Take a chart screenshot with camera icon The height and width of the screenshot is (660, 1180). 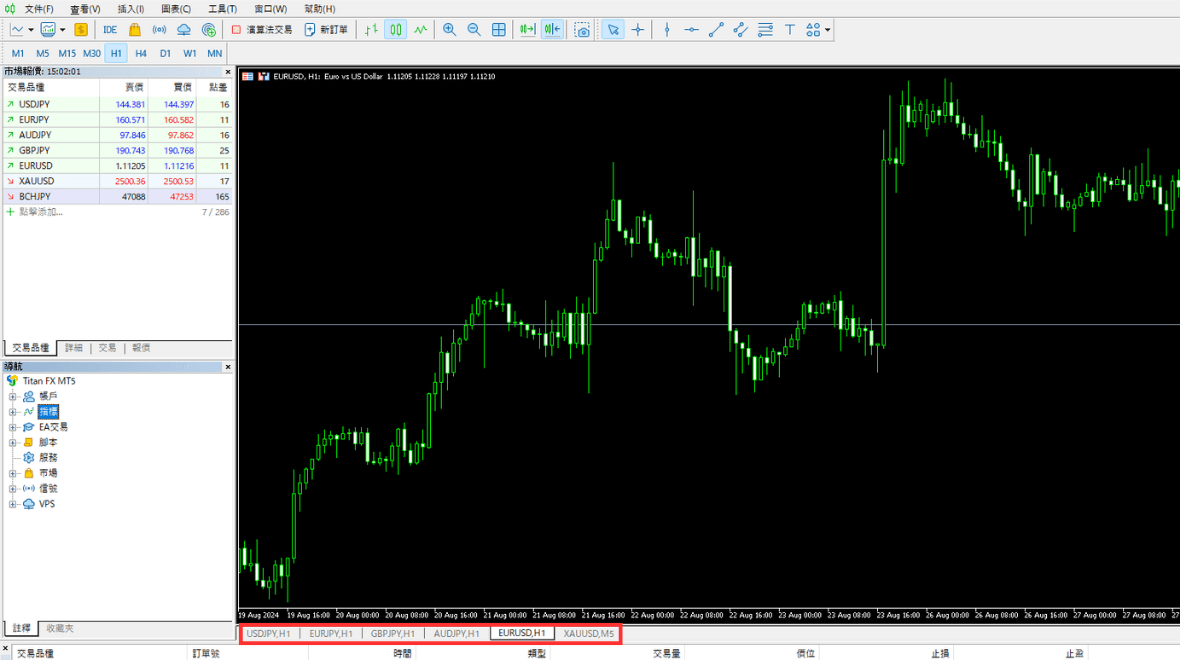tap(583, 30)
